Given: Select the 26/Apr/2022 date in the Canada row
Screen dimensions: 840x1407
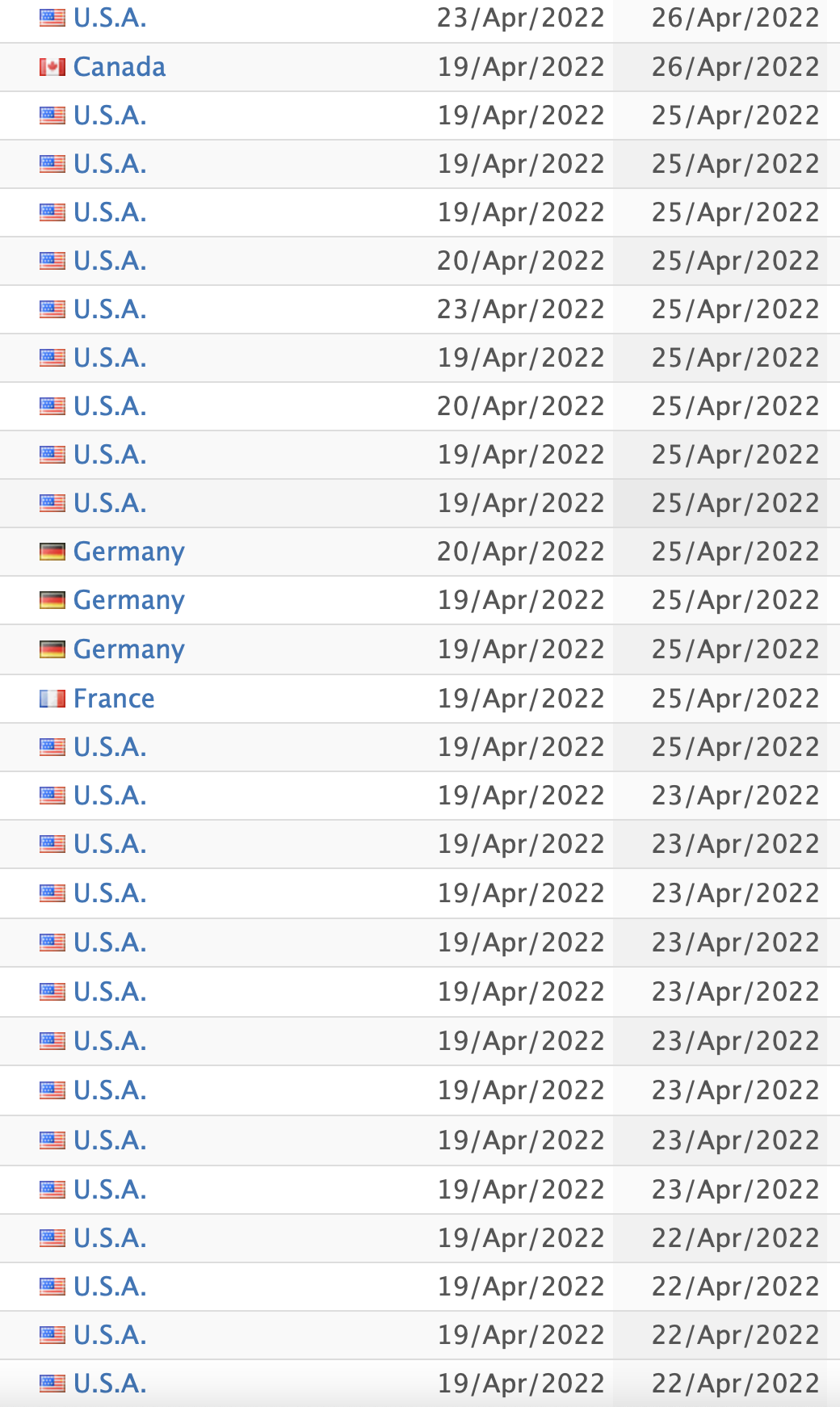Looking at the screenshot, I should tap(736, 67).
